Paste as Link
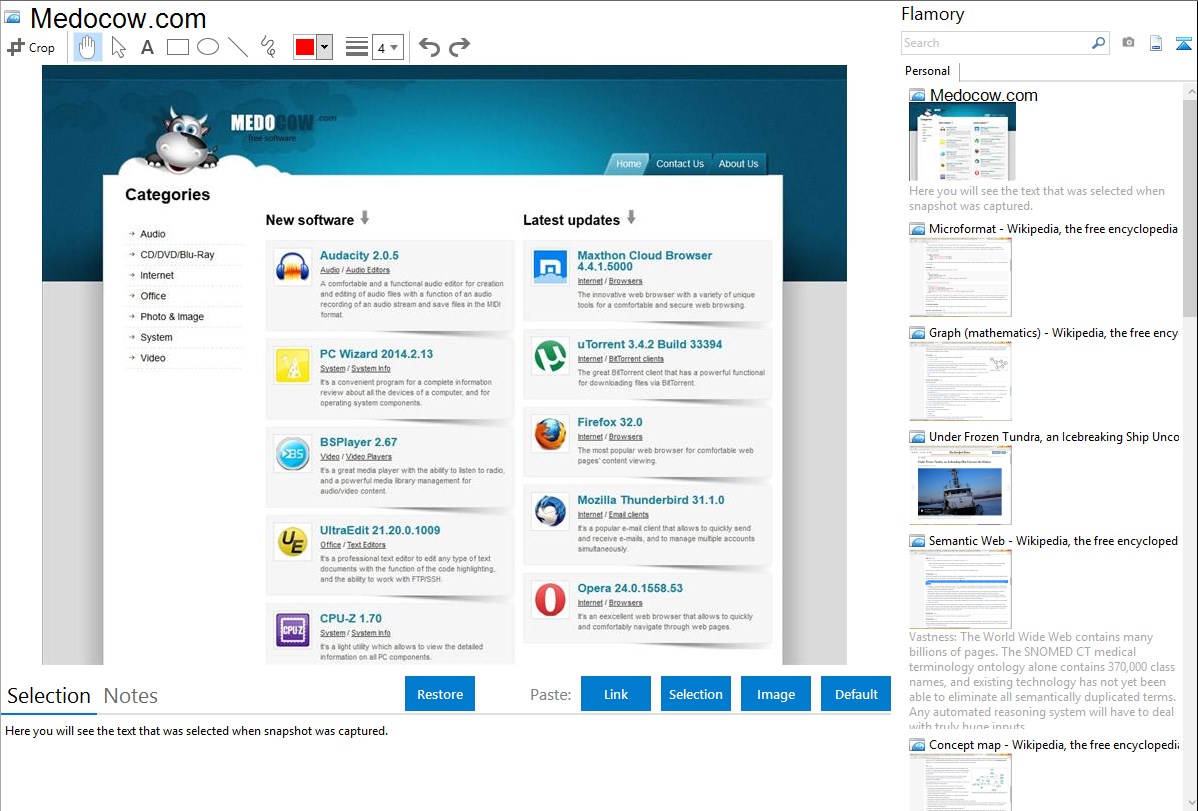The image size is (1198, 811). (x=616, y=694)
